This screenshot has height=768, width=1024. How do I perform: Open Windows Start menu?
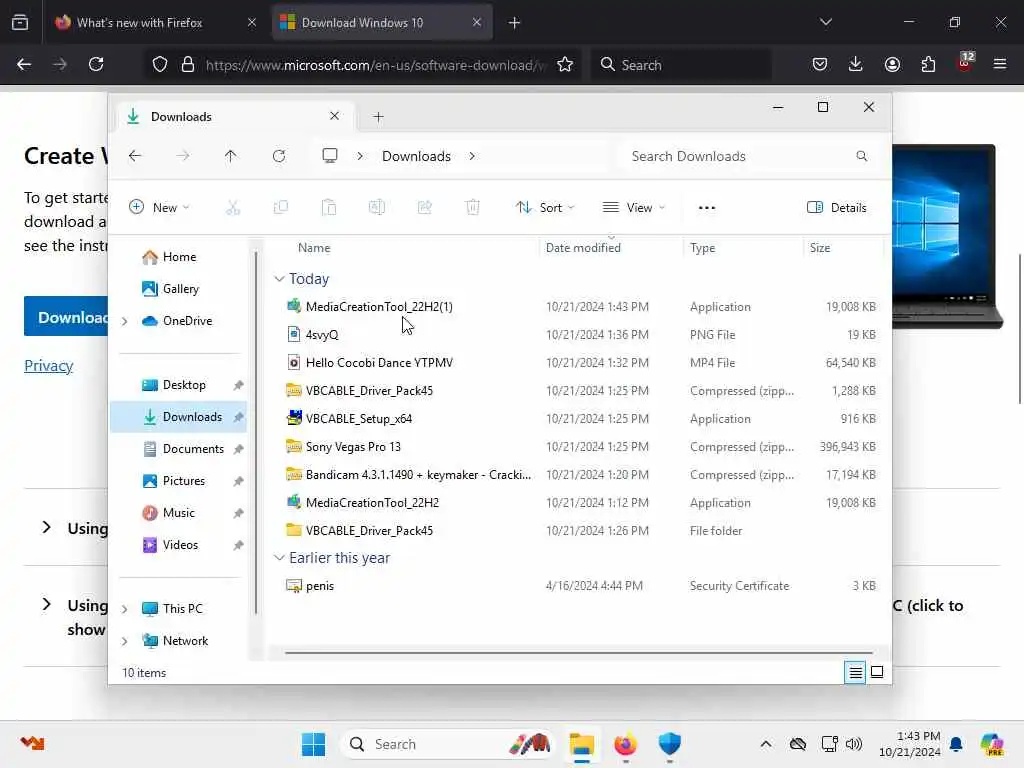313,744
